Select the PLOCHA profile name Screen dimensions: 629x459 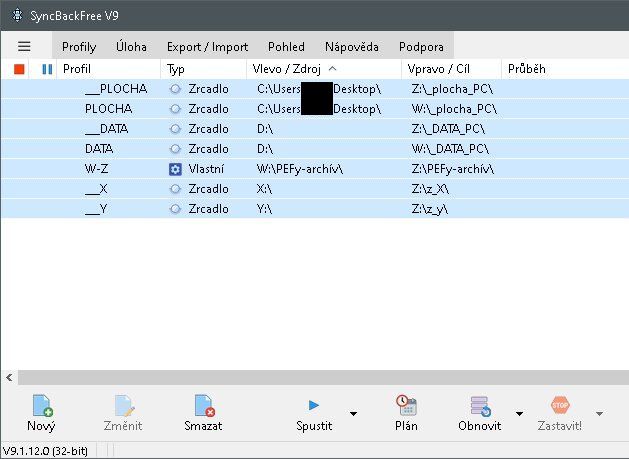pos(108,109)
